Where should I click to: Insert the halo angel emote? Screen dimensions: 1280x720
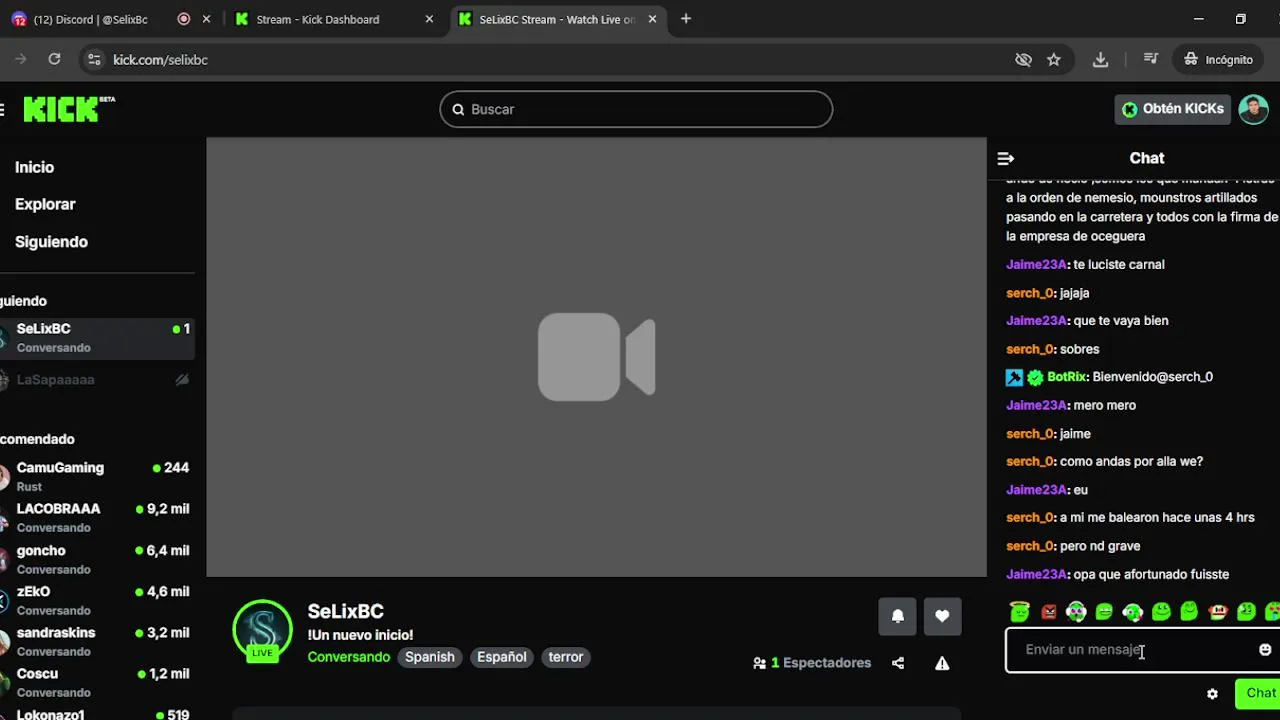1019,611
